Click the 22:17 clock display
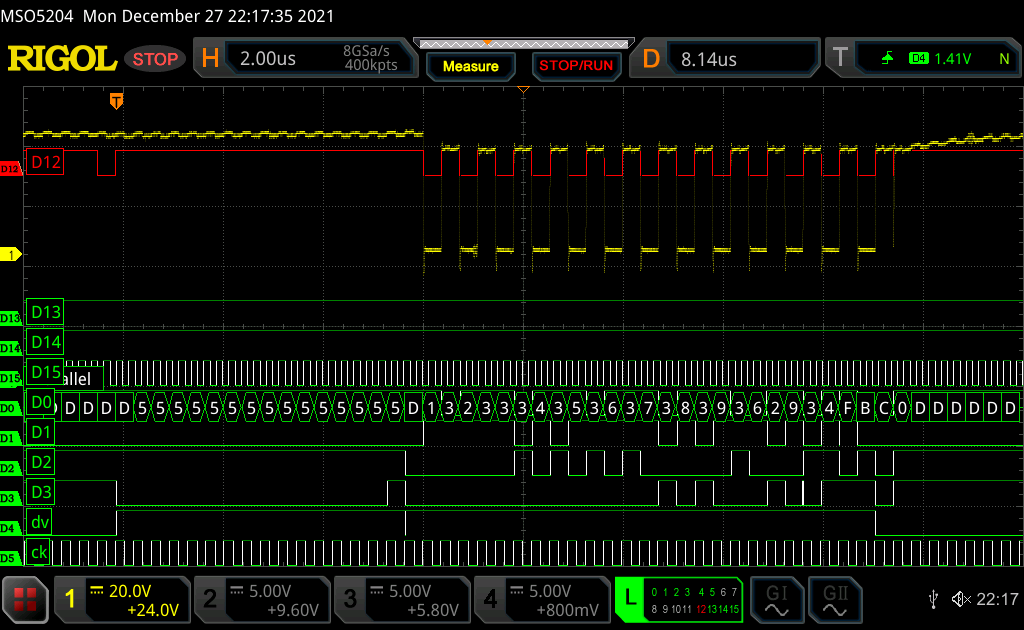The width and height of the screenshot is (1024, 630). tap(997, 599)
